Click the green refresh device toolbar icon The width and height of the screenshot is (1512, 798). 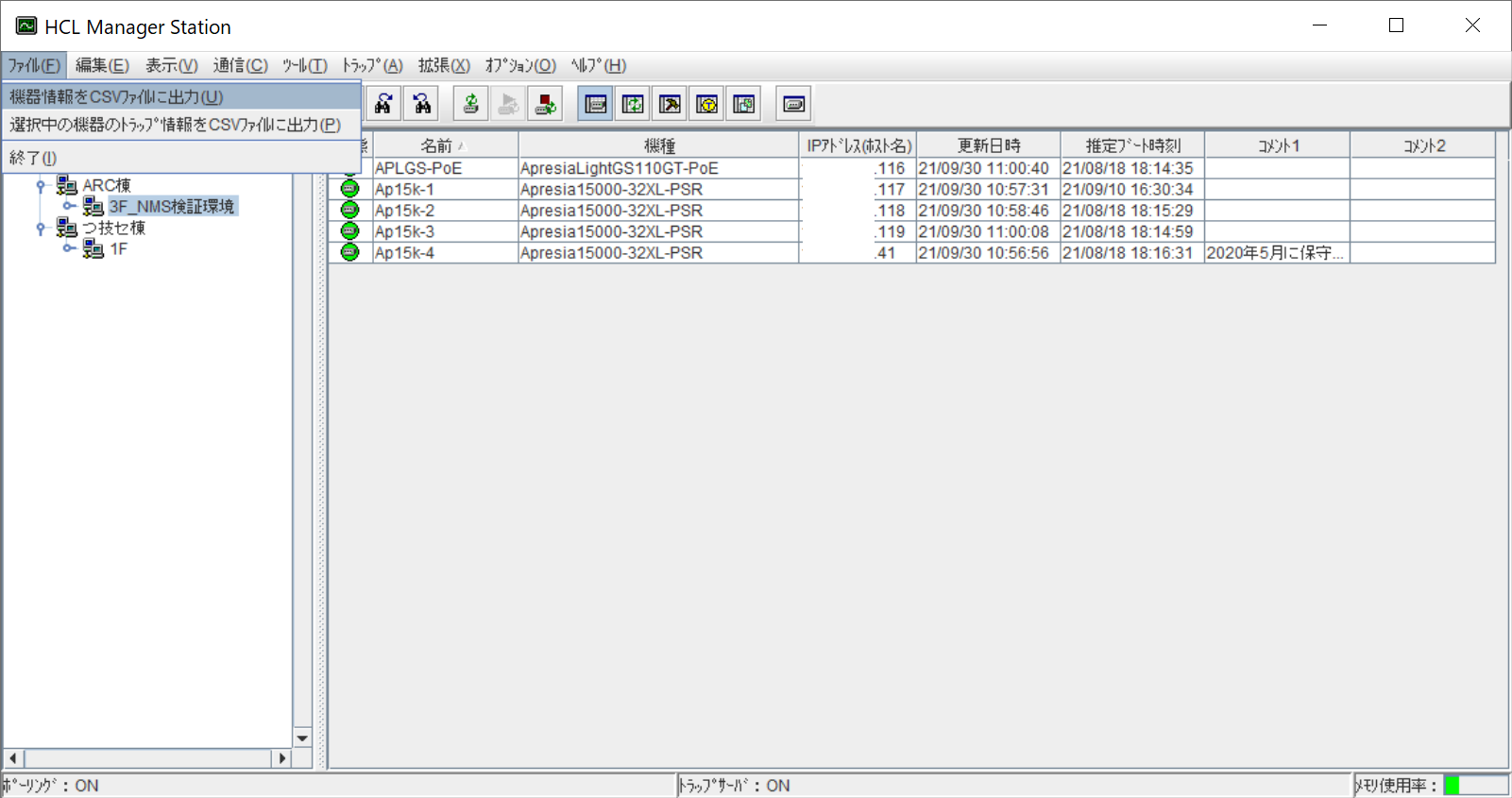(x=470, y=104)
